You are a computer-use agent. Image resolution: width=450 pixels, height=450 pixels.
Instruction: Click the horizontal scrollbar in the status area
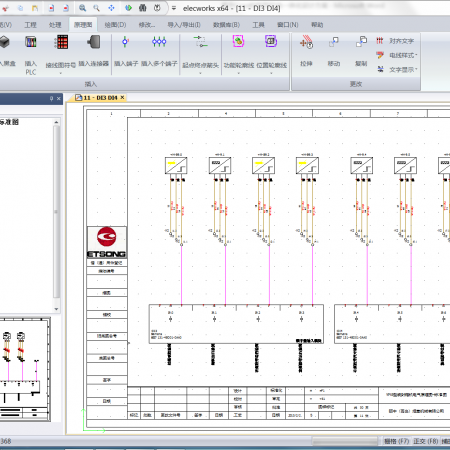[x=345, y=441]
